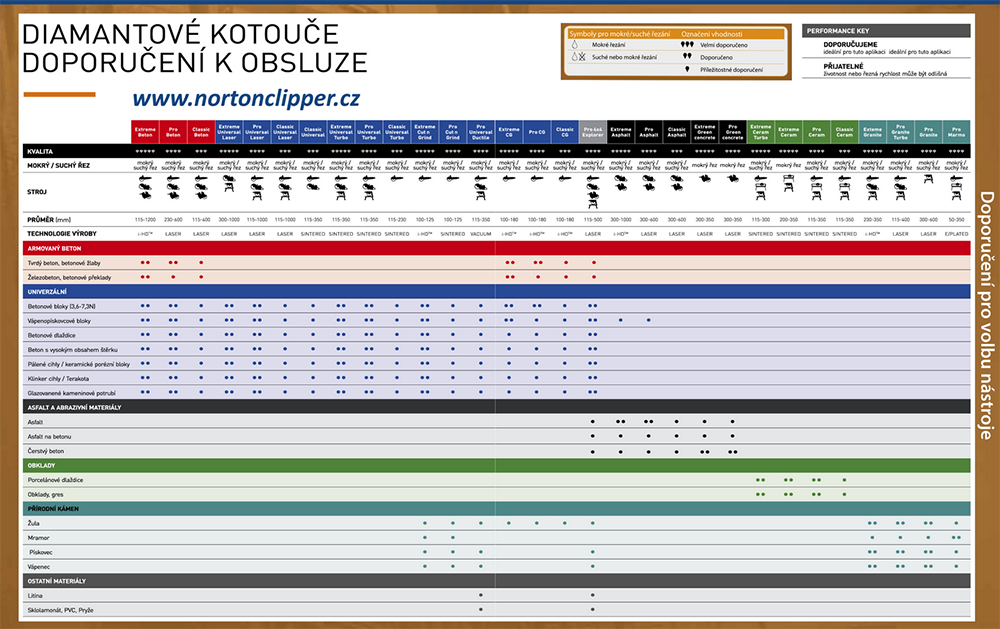1000x629 pixels.
Task: Click the single drop Příležitostné doporučení icon
Action: click(x=687, y=69)
